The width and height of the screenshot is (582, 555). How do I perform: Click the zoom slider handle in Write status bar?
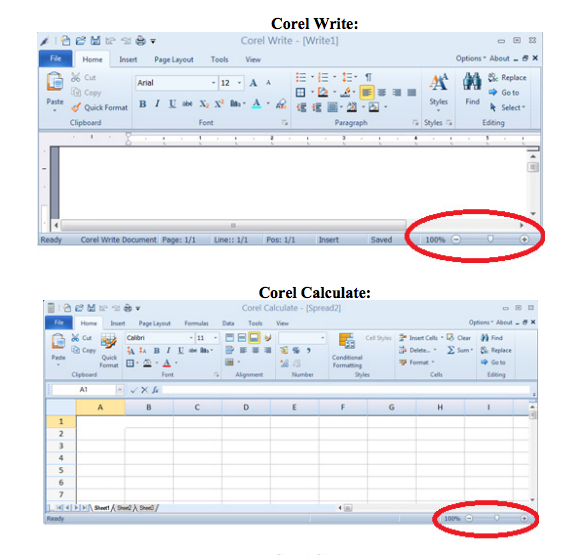[490, 239]
